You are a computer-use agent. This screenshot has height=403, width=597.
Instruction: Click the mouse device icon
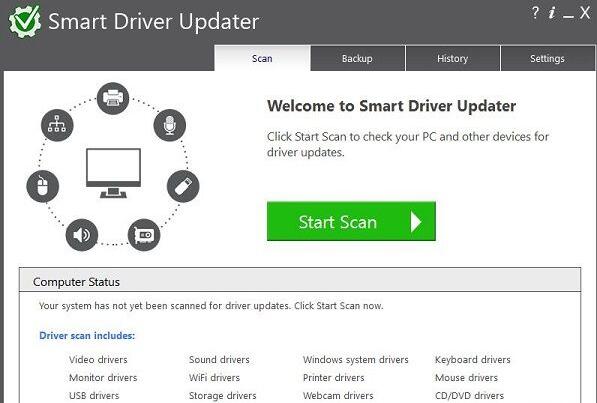pyautogui.click(x=43, y=186)
